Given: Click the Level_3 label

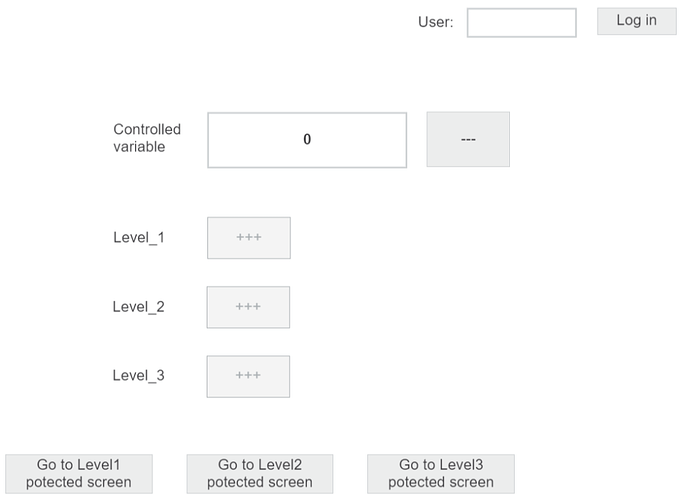Looking at the screenshot, I should 138,376.
